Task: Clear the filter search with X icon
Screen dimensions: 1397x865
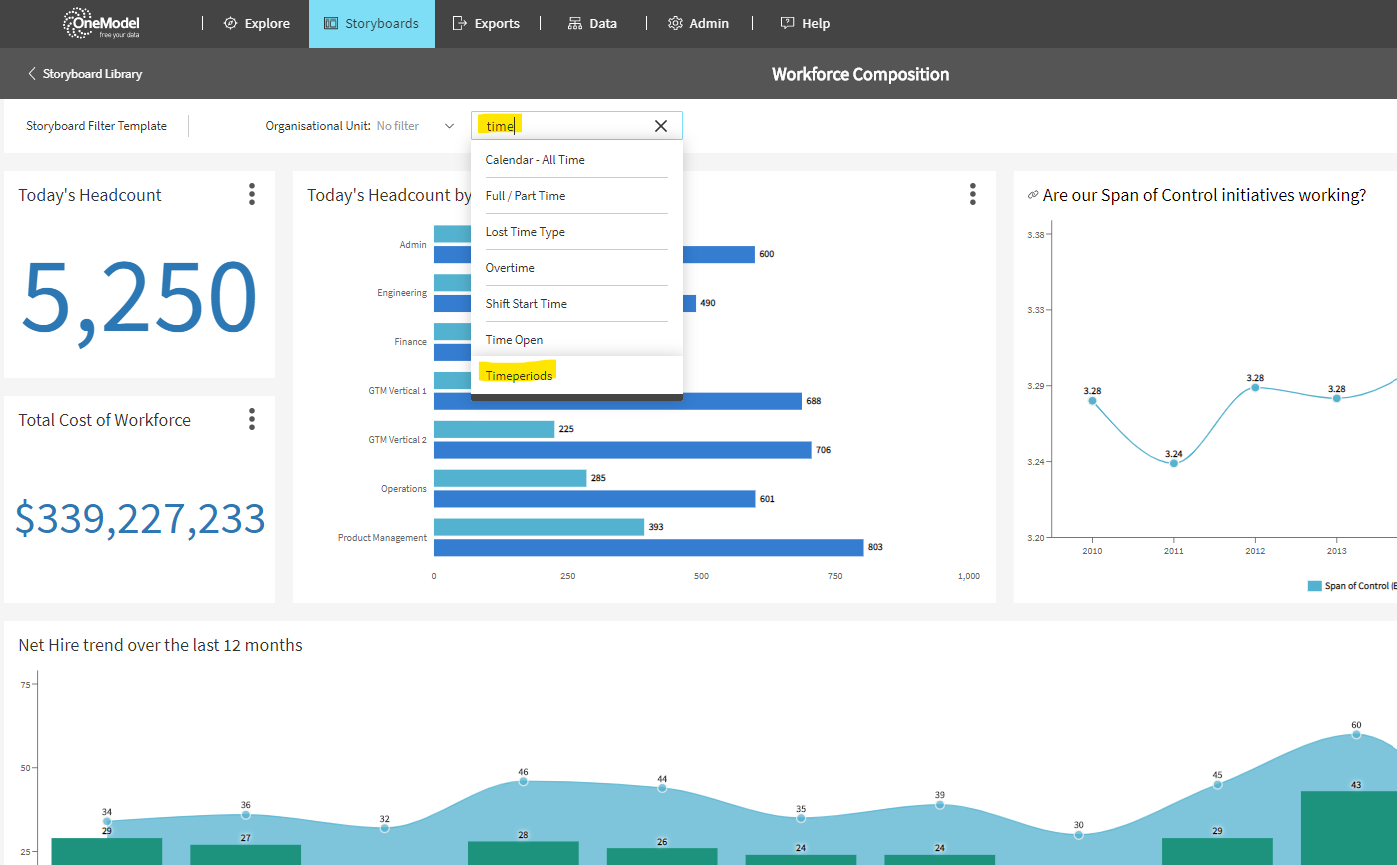Action: click(660, 126)
